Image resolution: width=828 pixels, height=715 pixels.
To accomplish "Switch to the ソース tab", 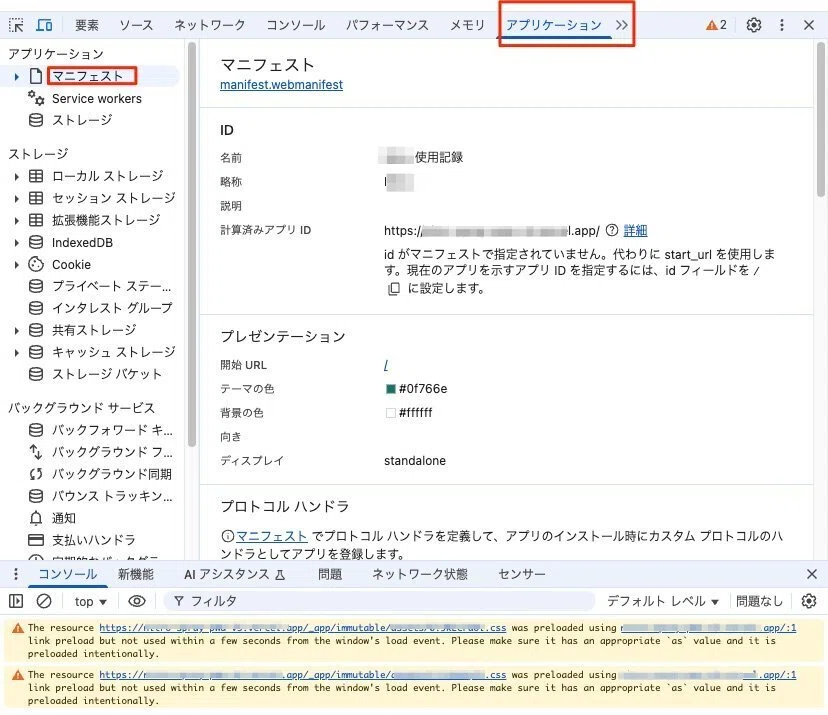I will pos(136,25).
